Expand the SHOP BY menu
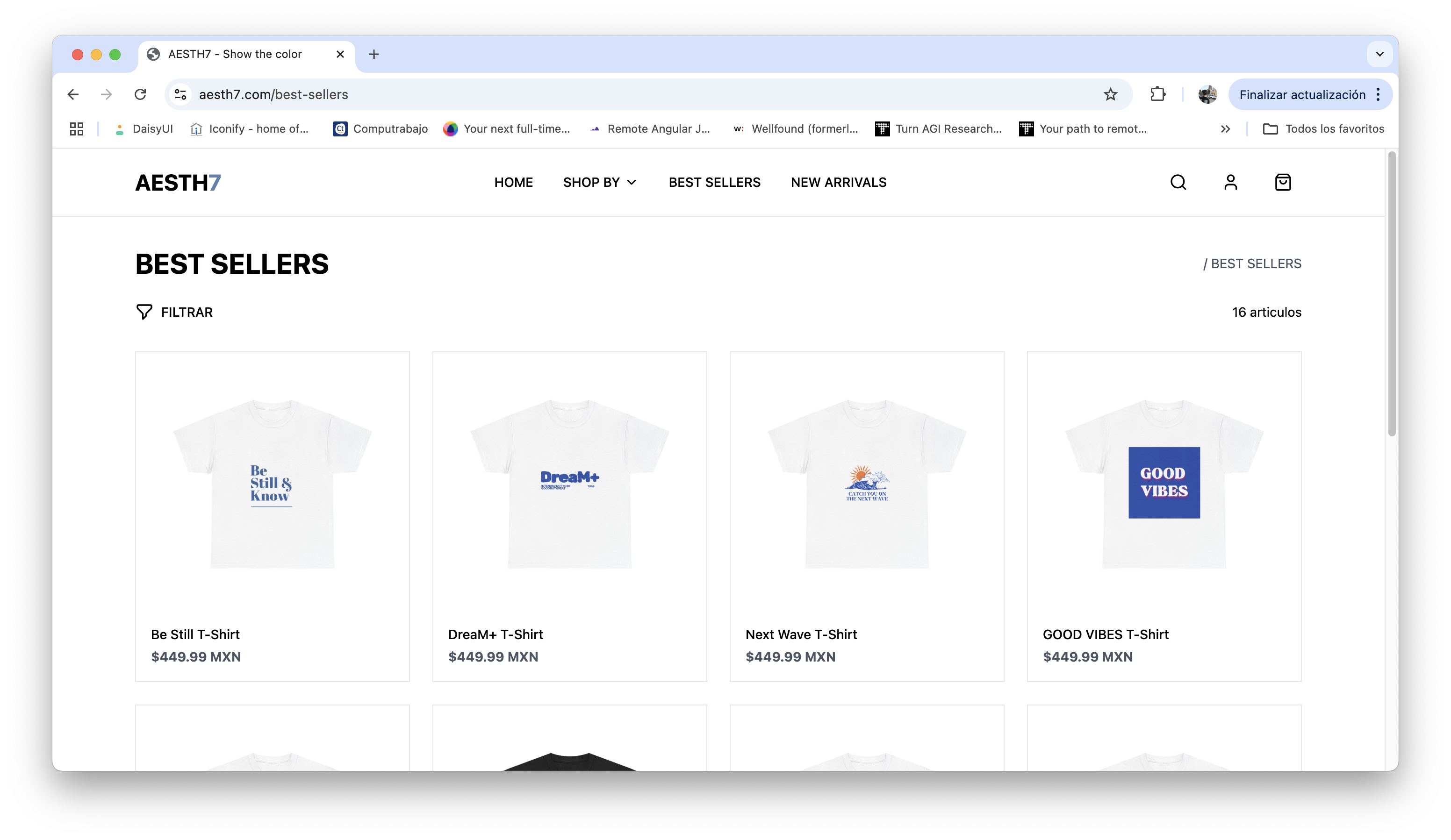Viewport: 1451px width, 840px height. click(x=599, y=182)
